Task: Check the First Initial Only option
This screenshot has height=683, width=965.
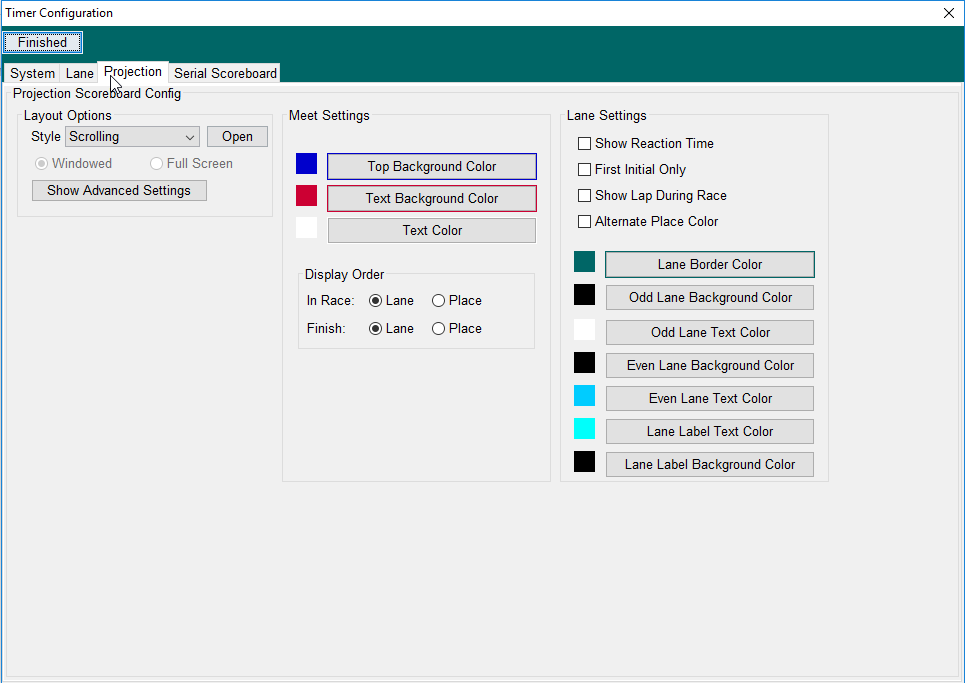Action: pos(585,170)
